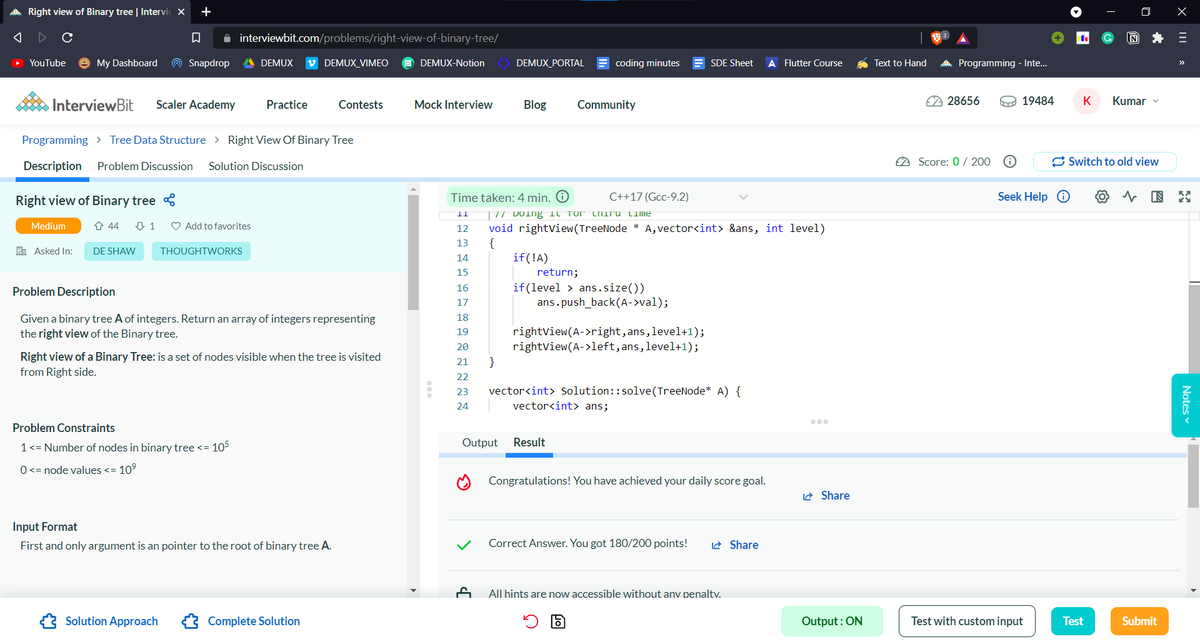Click the THOUGHTWORKS company tag
Viewport: 1200px width, 644px height.
201,251
